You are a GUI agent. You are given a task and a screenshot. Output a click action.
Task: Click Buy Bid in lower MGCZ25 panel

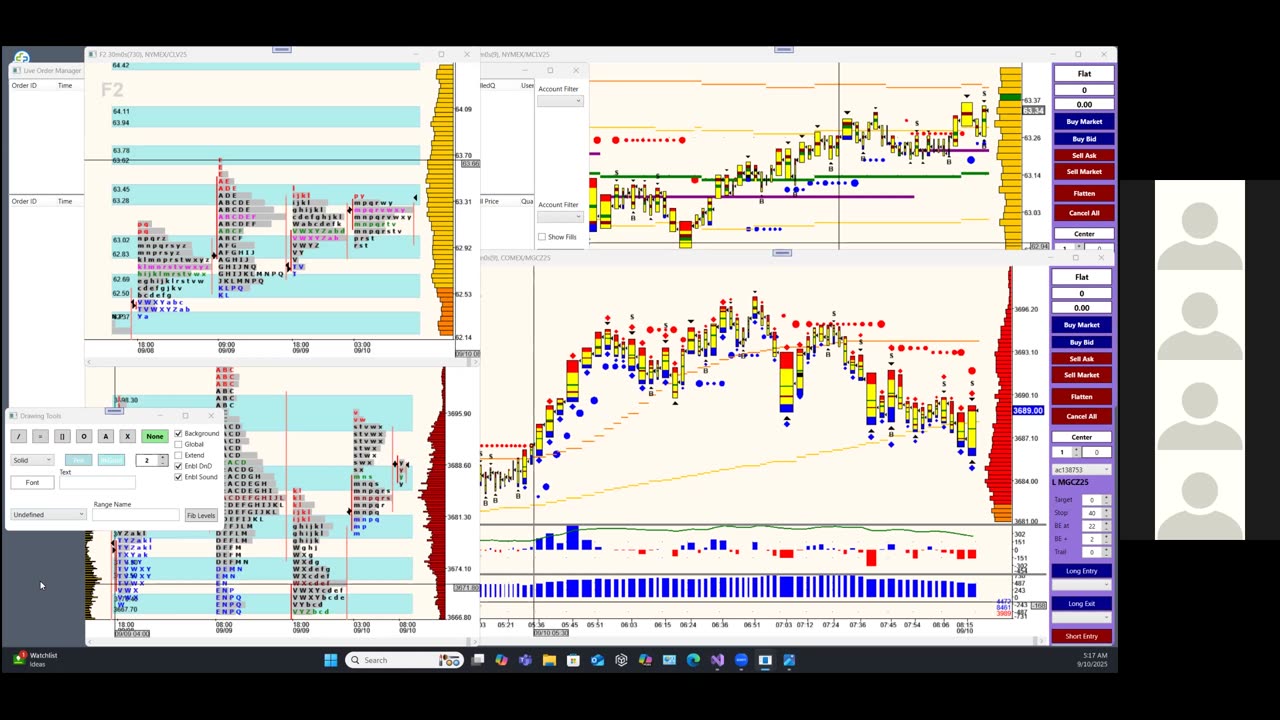1081,342
